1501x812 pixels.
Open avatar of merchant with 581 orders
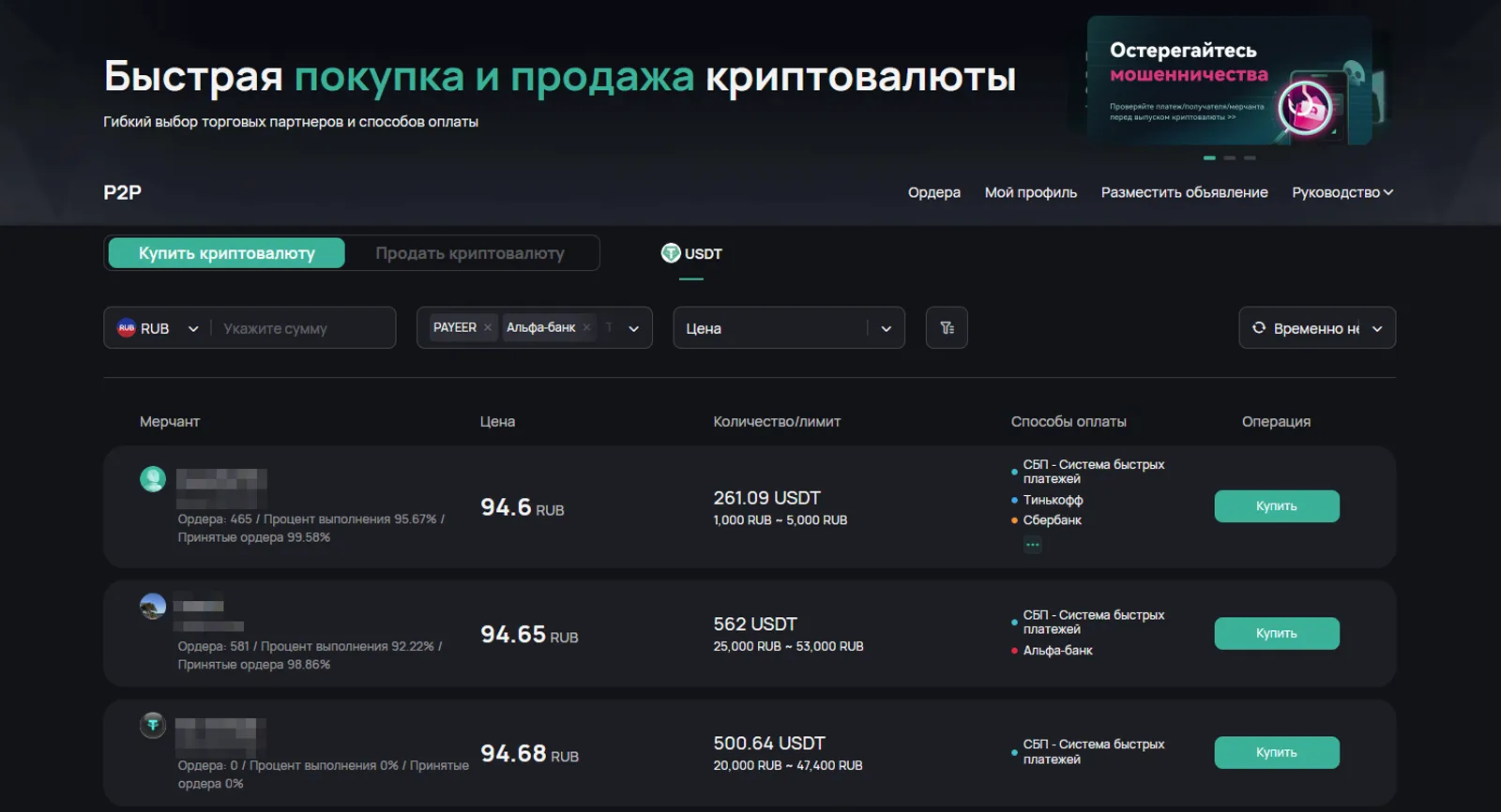tap(153, 607)
